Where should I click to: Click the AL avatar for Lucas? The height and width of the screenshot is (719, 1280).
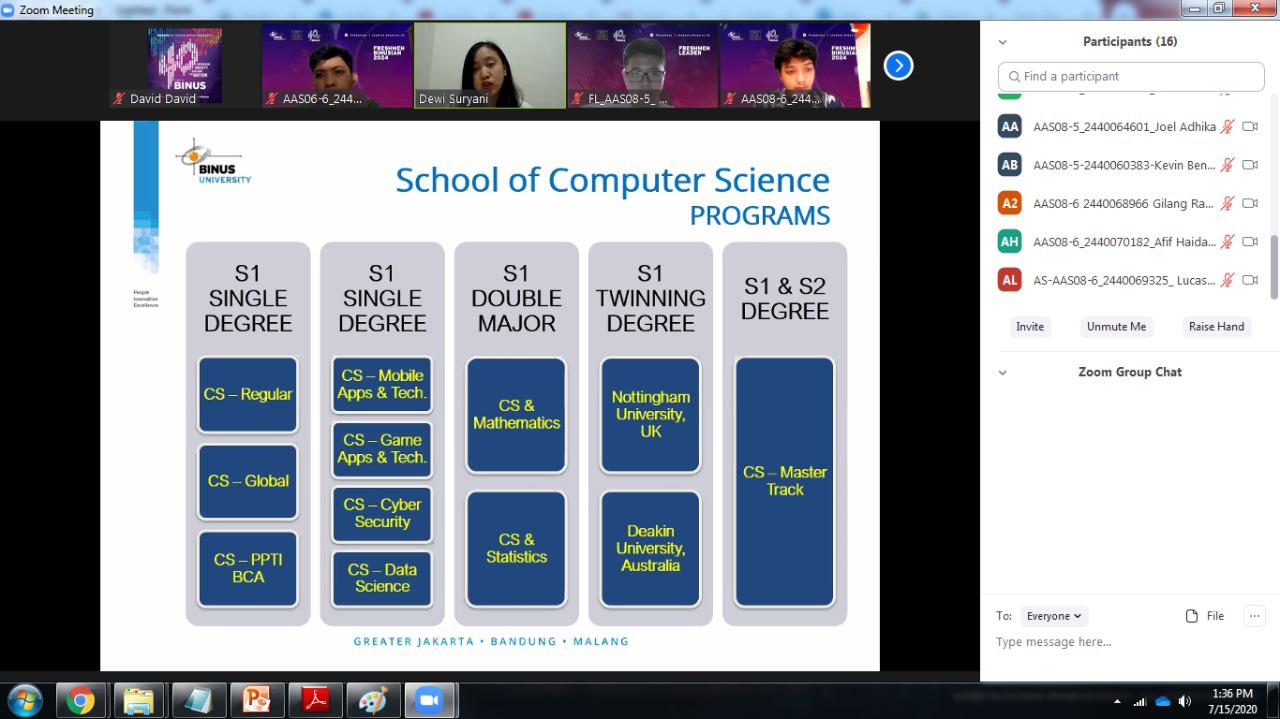1010,280
